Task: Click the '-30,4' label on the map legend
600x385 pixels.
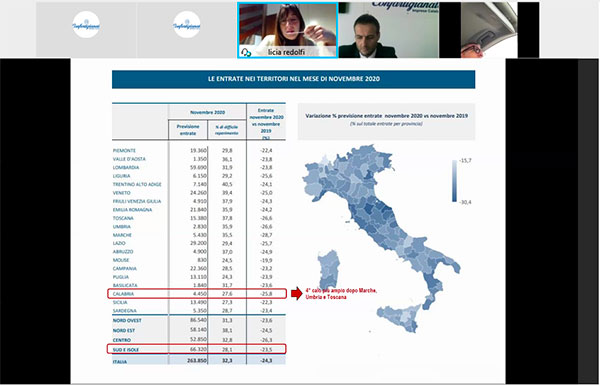Action: point(465,202)
